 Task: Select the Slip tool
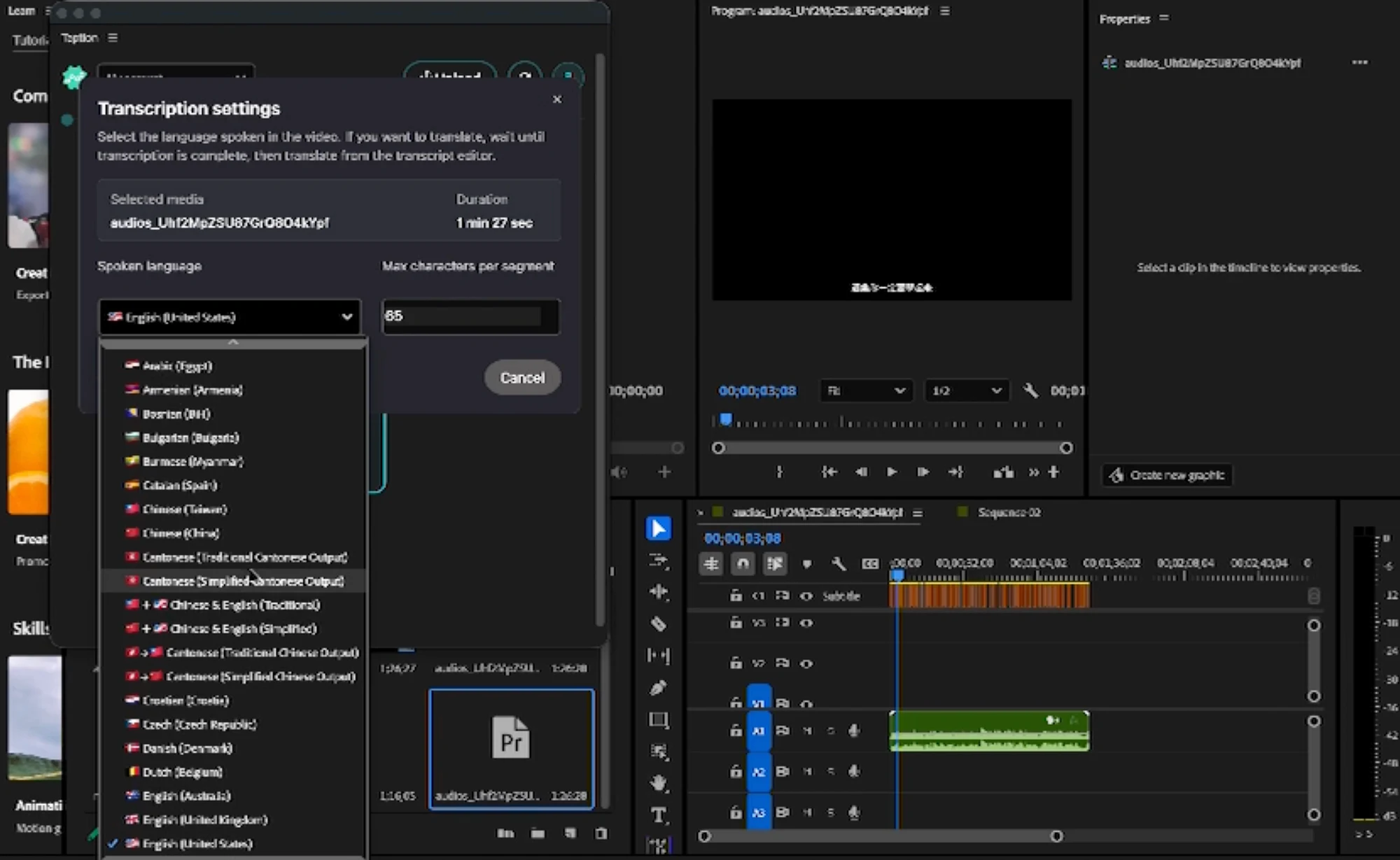pyautogui.click(x=658, y=656)
